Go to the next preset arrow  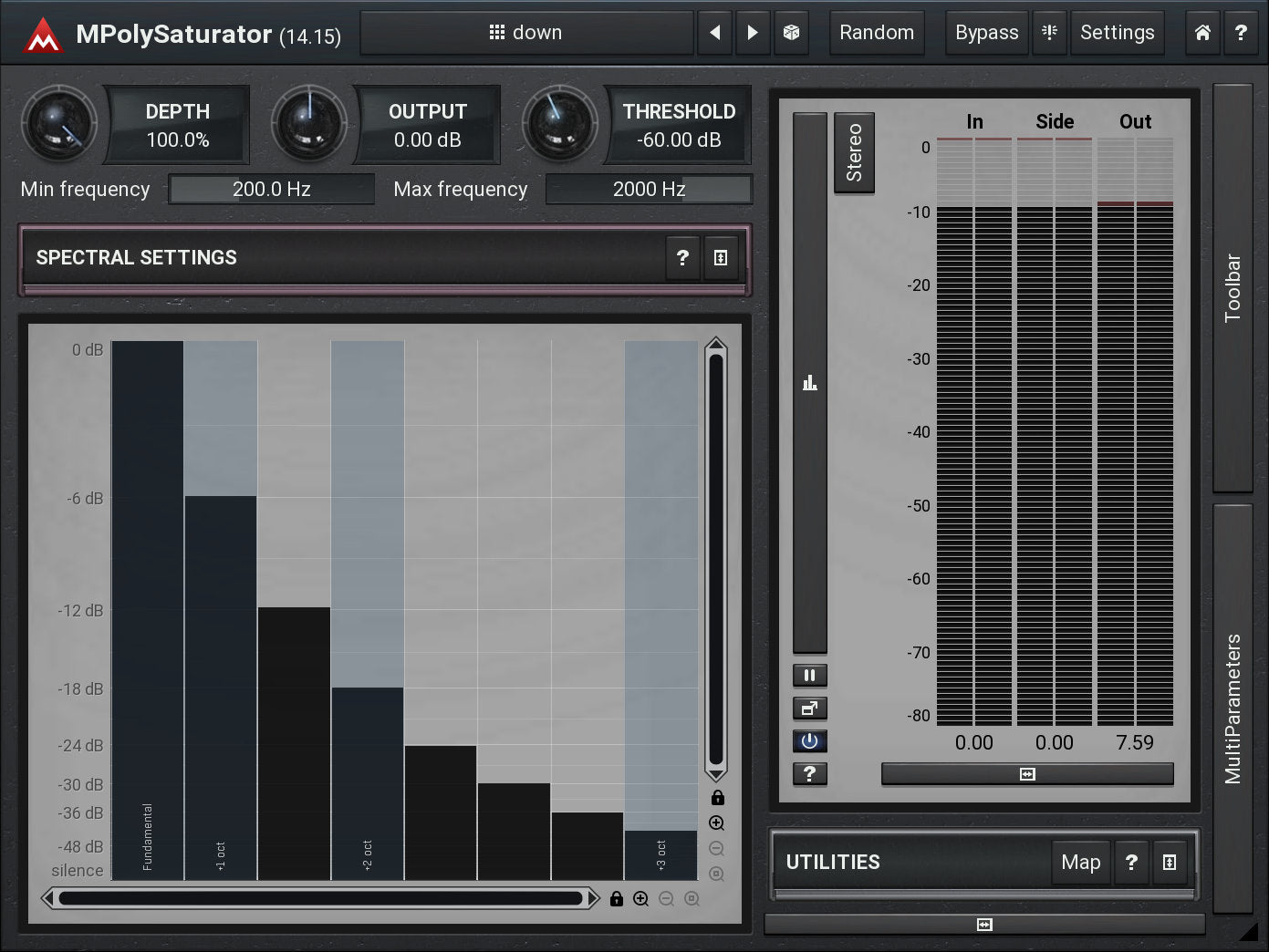pyautogui.click(x=753, y=33)
